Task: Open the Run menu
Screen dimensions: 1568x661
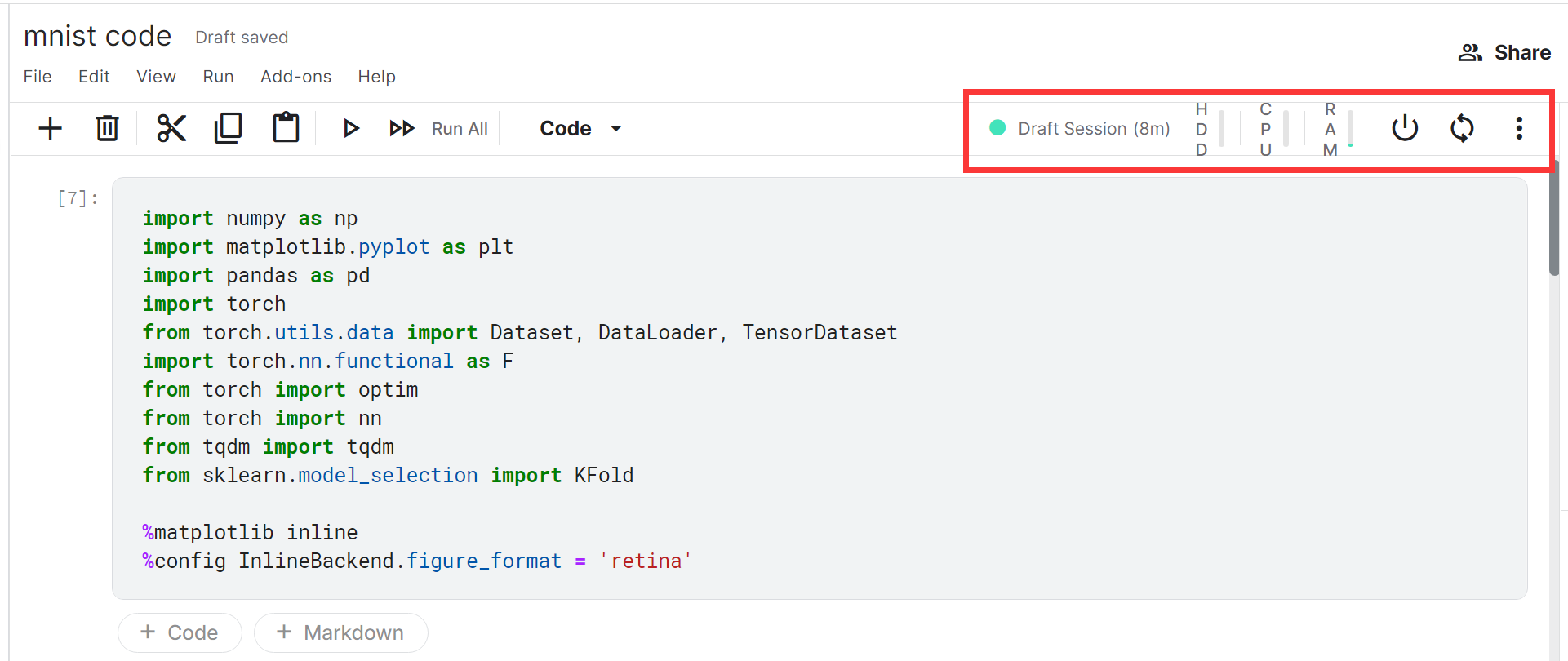Action: point(218,77)
